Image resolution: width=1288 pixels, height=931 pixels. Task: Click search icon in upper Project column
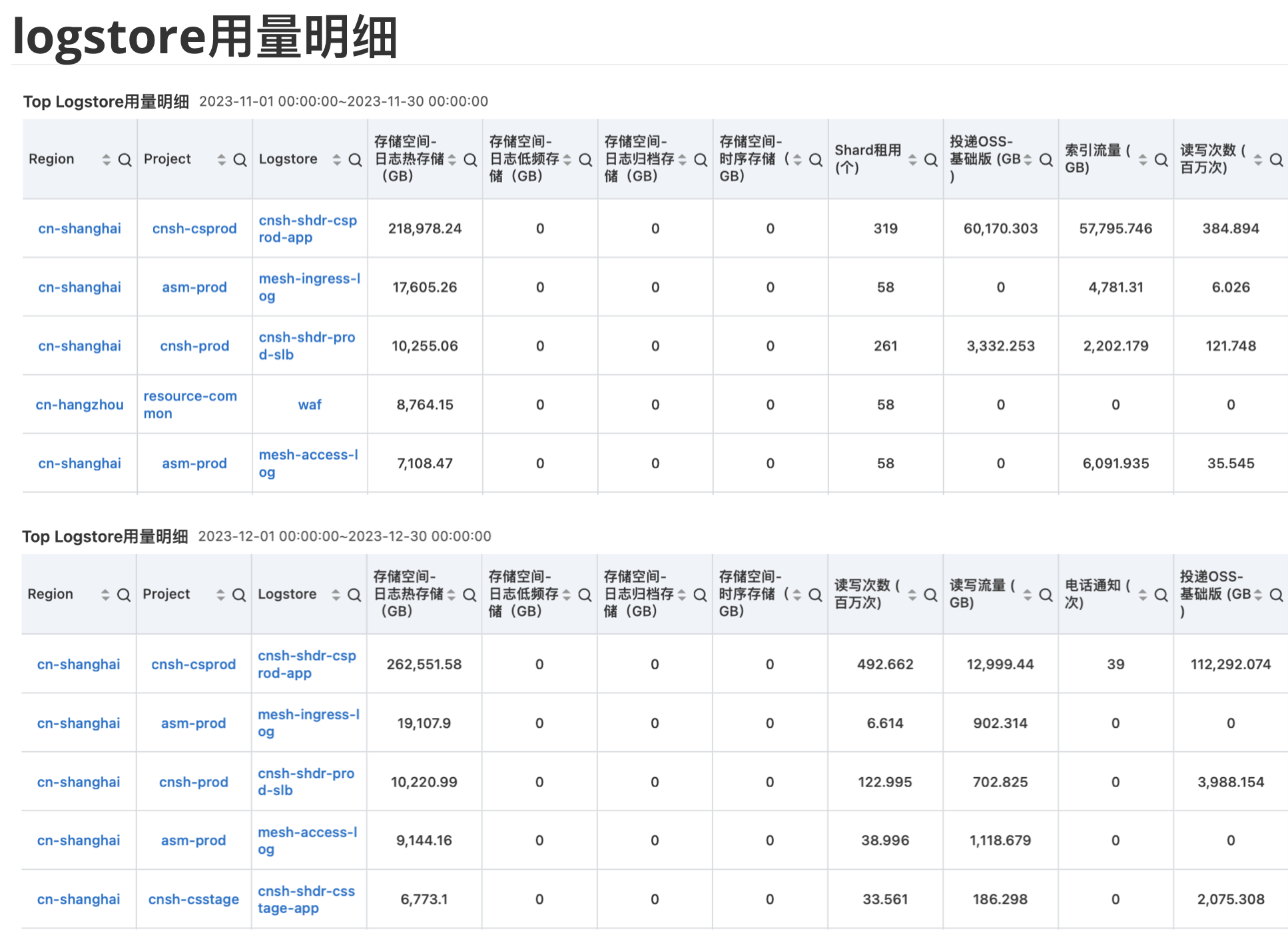click(240, 160)
